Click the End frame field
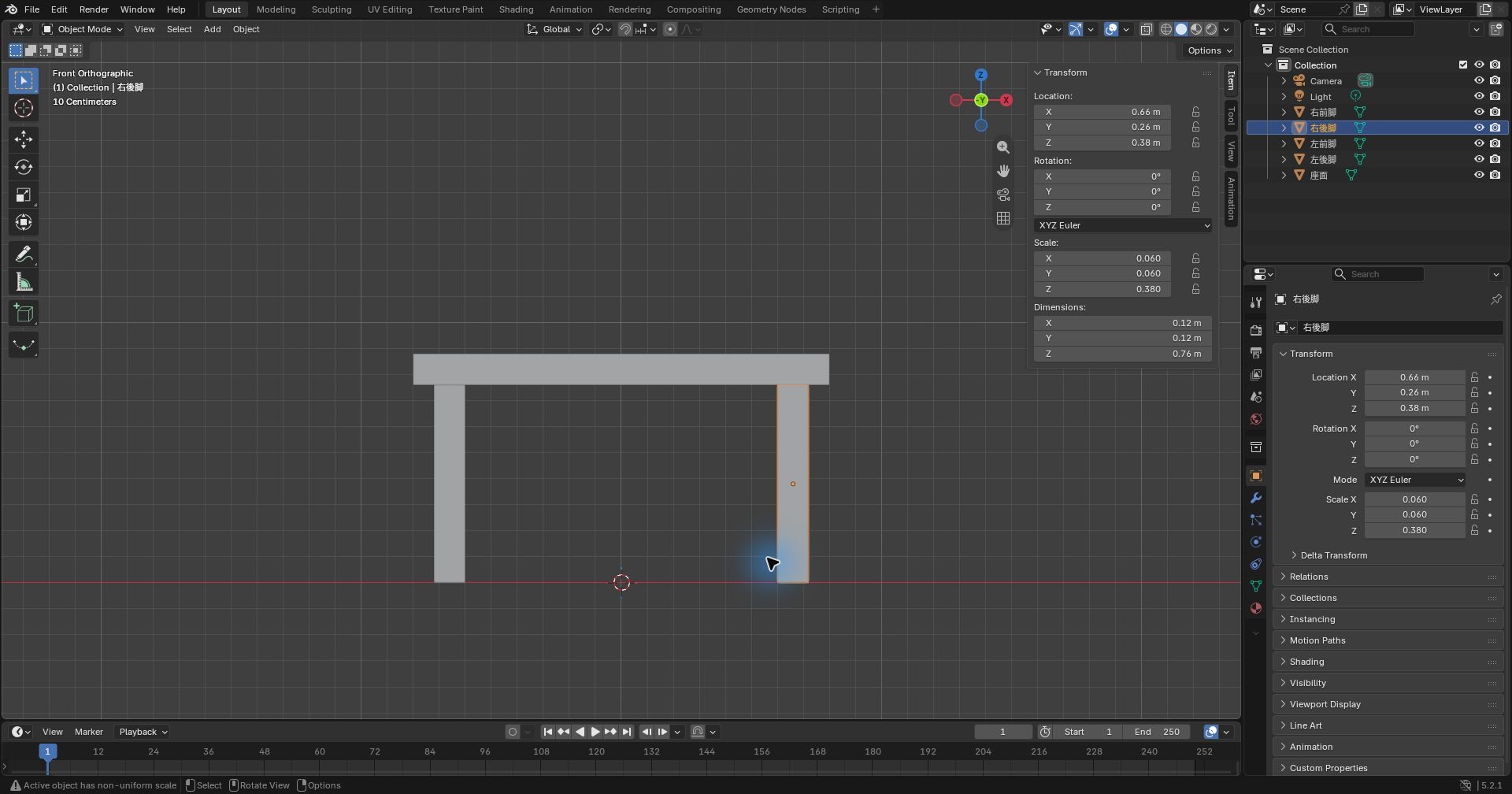1512x794 pixels. click(1157, 732)
